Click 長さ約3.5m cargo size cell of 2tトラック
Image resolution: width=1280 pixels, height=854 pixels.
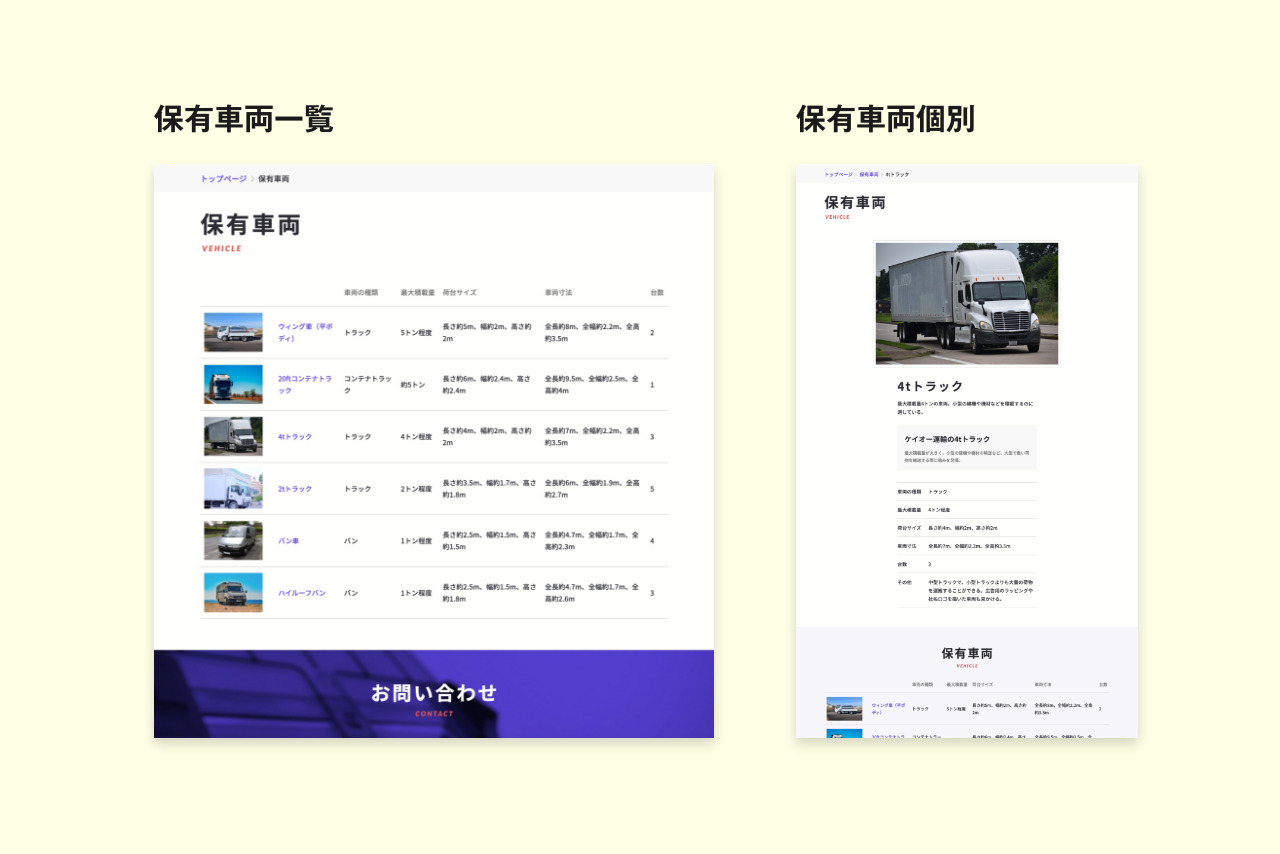[x=488, y=489]
